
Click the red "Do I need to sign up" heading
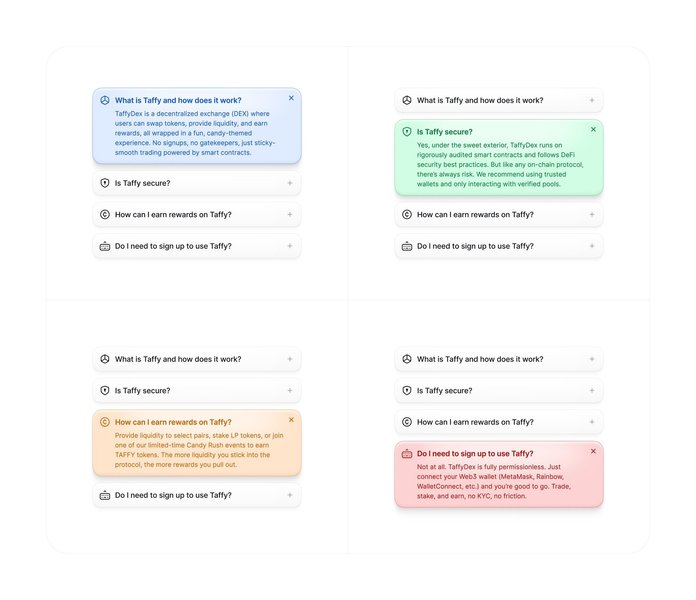pos(475,454)
